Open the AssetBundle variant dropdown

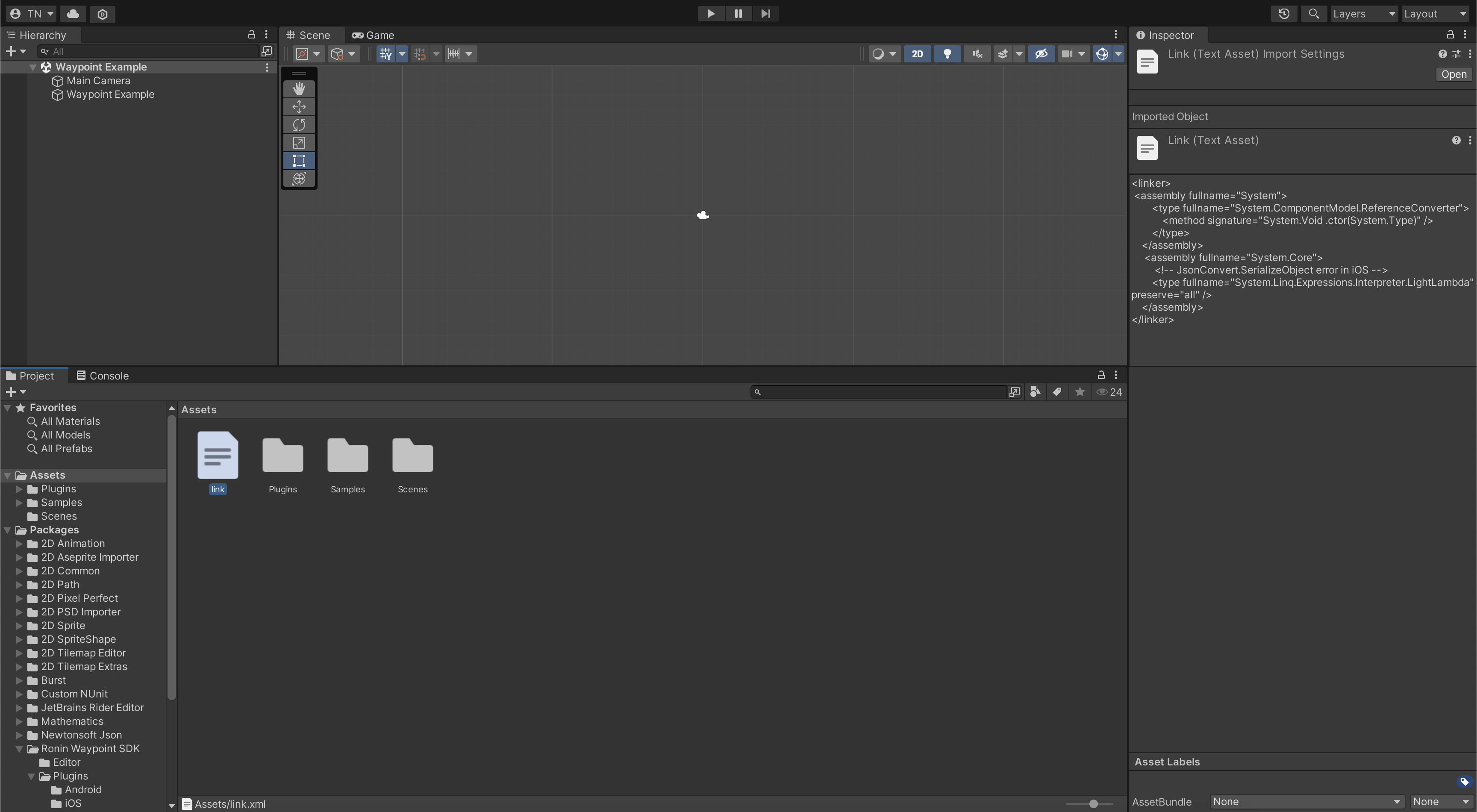1441,802
